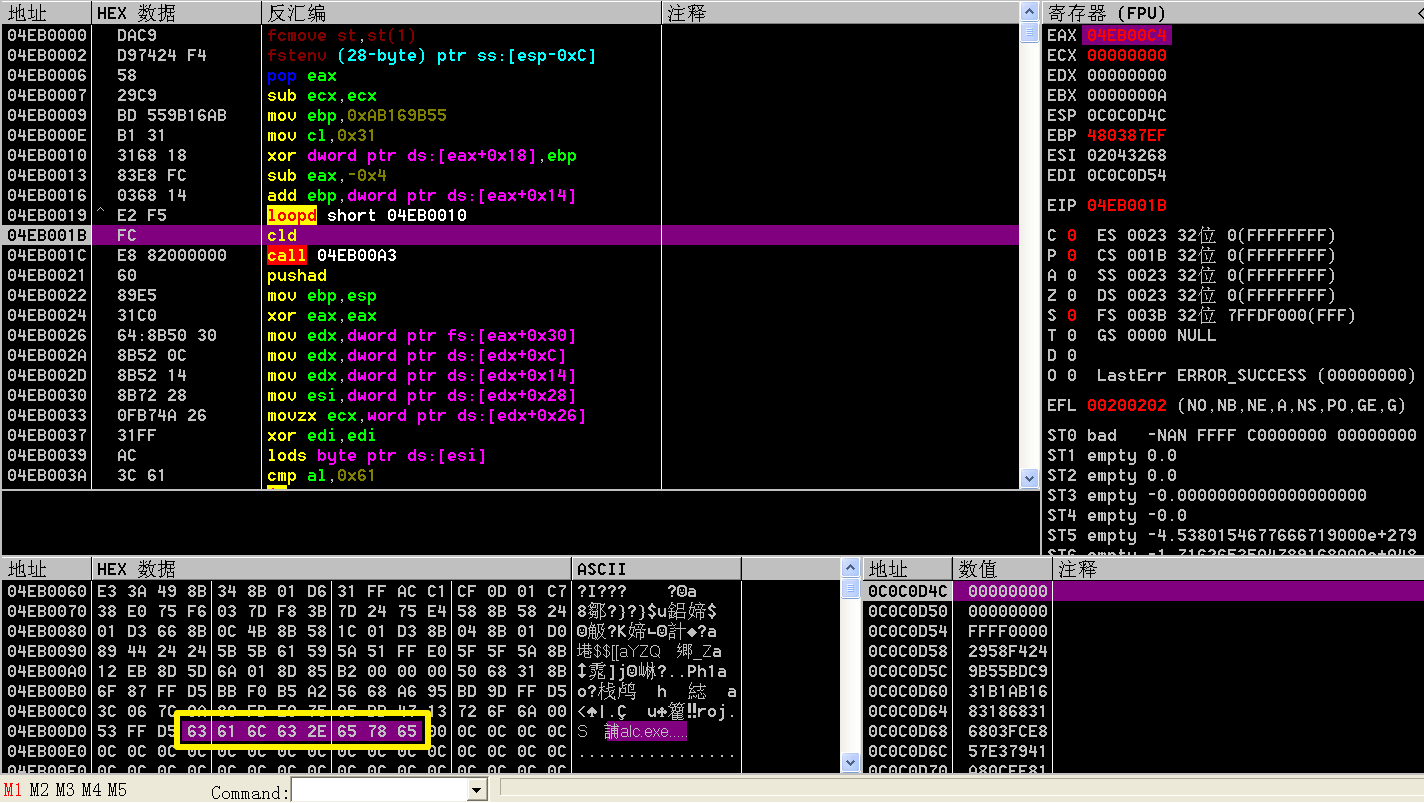
Task: Click the 地址 header in the stack pane
Action: pyautogui.click(x=907, y=569)
